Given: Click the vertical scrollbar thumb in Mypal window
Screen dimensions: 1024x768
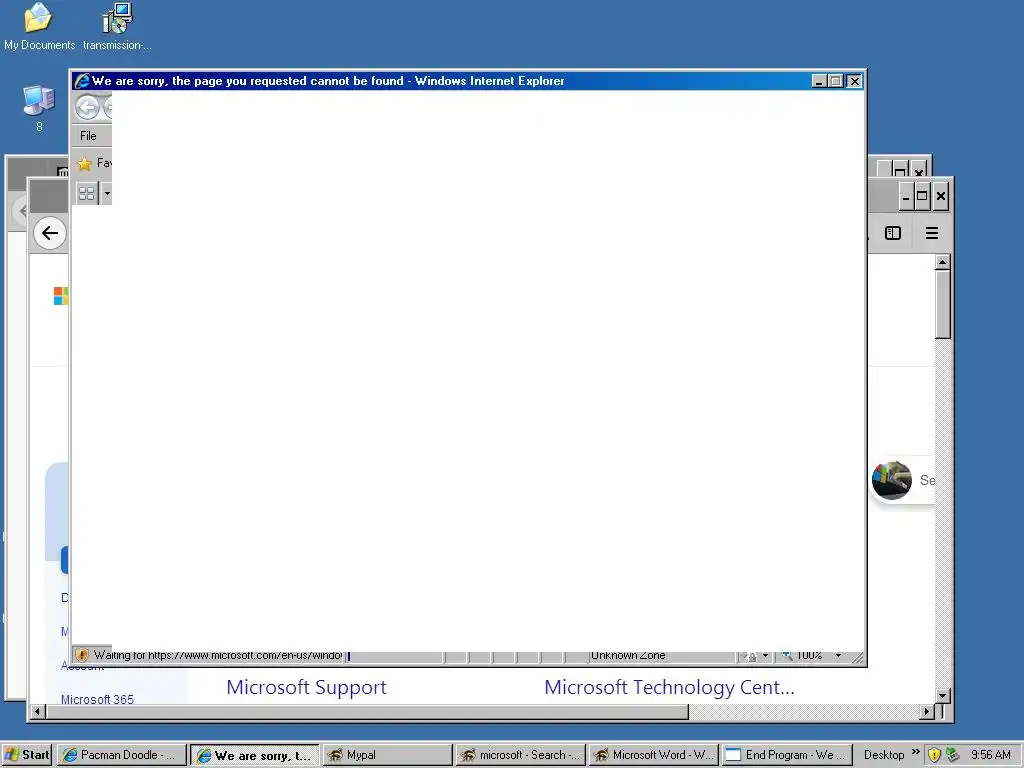Looking at the screenshot, I should click(x=942, y=304).
